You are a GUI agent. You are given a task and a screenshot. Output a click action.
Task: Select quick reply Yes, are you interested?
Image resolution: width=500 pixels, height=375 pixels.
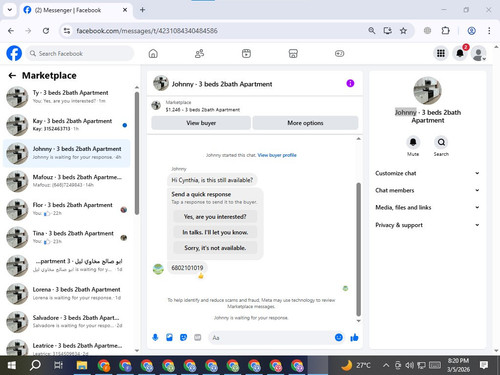tap(215, 217)
